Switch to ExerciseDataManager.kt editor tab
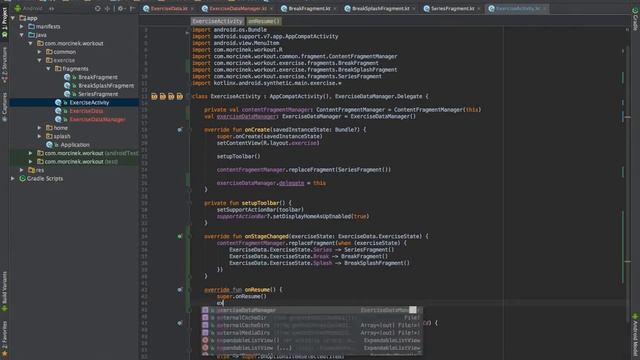Screen dimensions: 640x360 click(x=238, y=9)
